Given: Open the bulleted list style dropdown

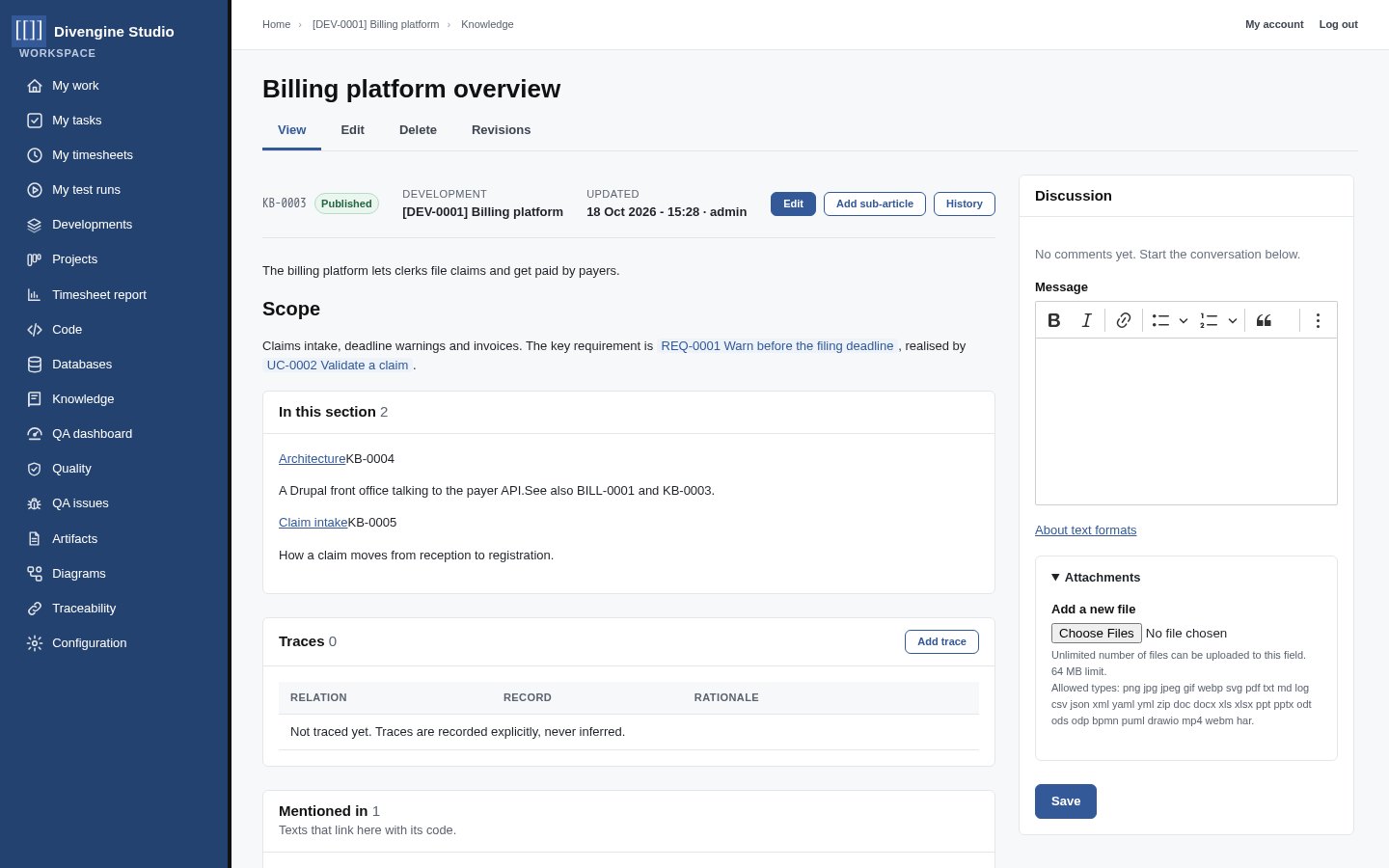Looking at the screenshot, I should click(x=1184, y=320).
